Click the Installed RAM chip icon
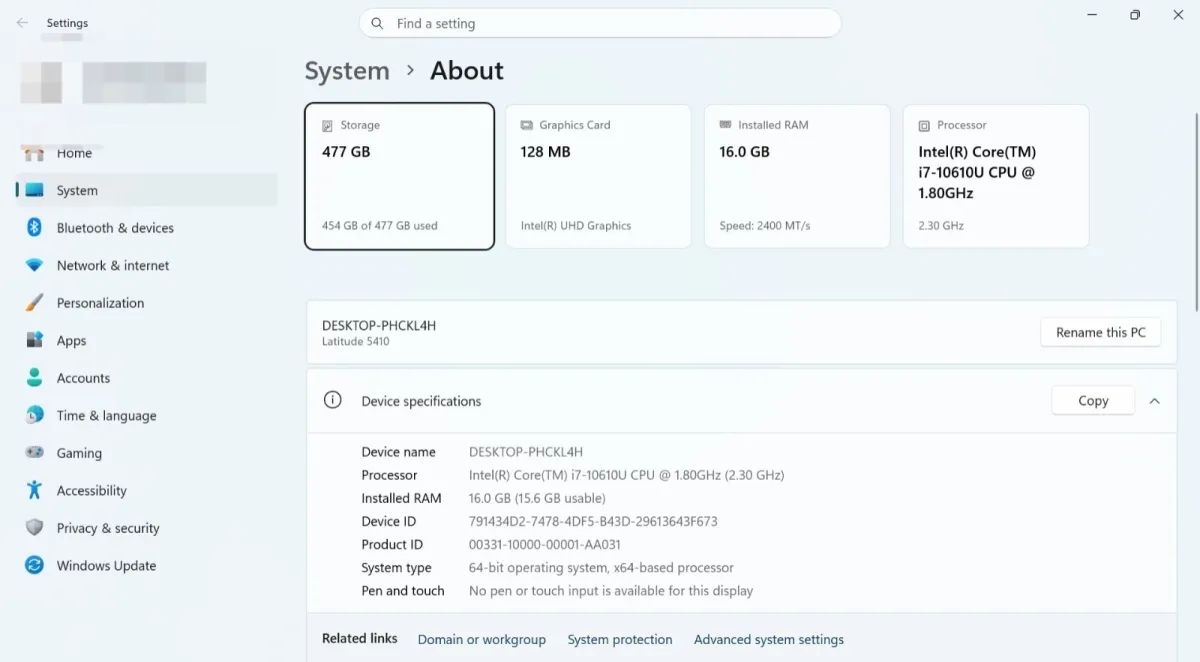1200x662 pixels. point(725,126)
